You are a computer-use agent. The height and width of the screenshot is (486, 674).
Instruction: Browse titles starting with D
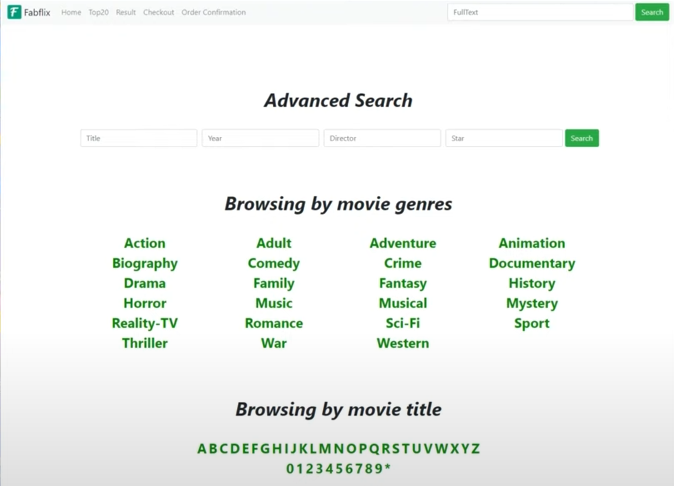coord(235,449)
